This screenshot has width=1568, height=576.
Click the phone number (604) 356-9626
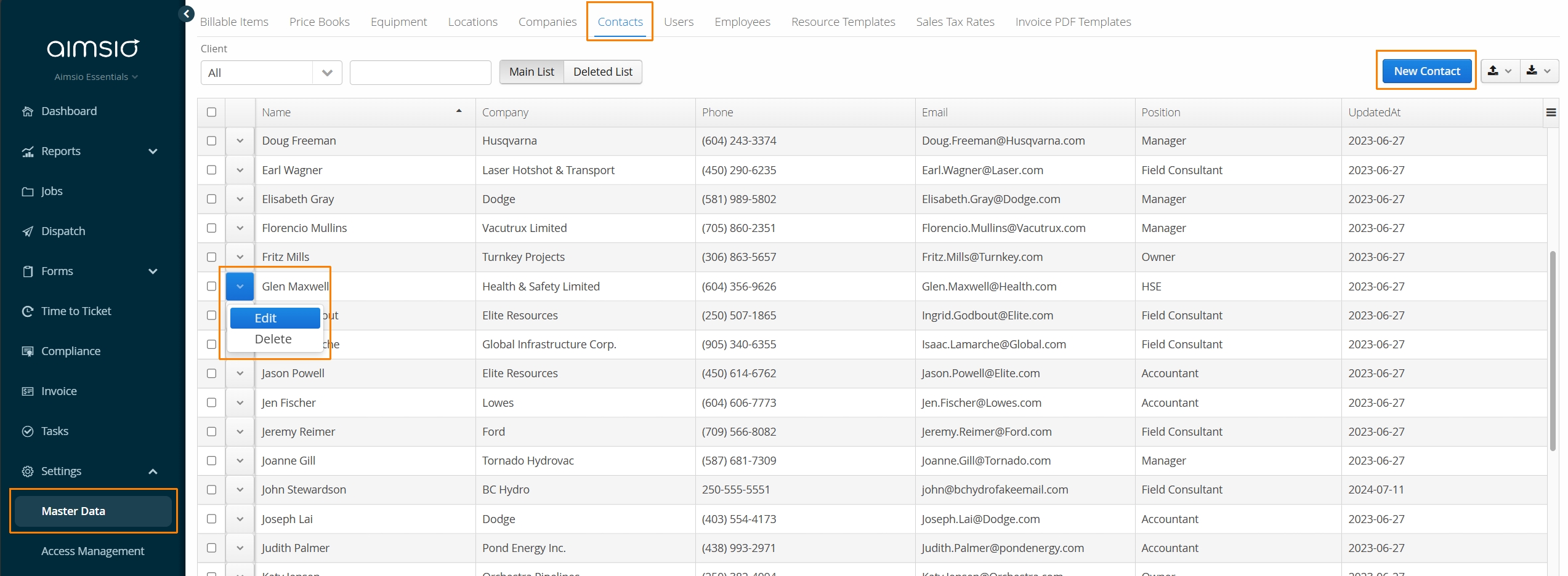point(739,287)
